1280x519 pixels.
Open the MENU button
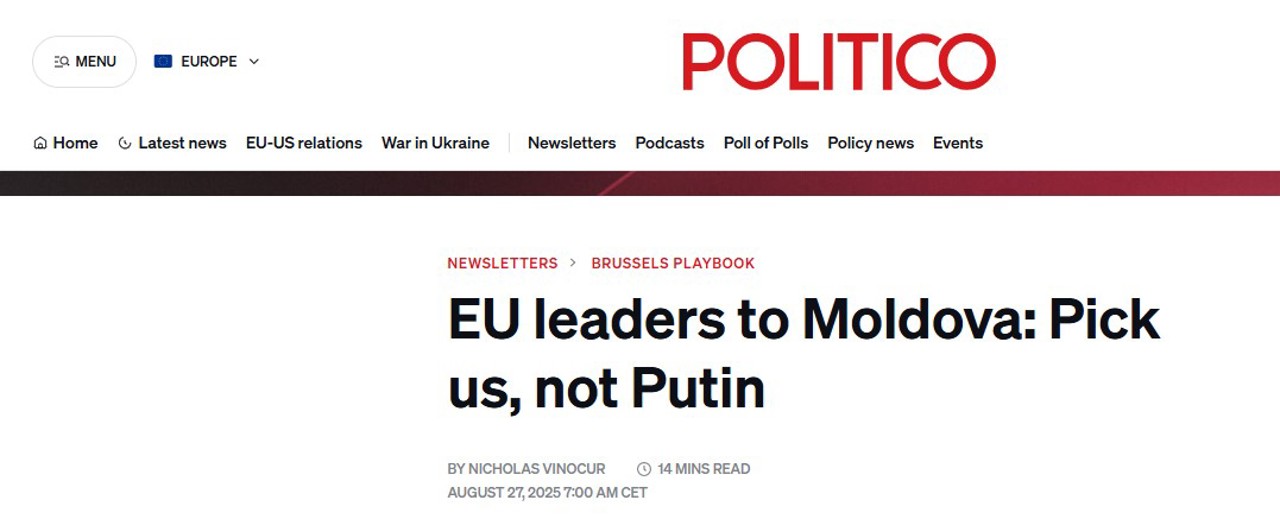[x=84, y=62]
